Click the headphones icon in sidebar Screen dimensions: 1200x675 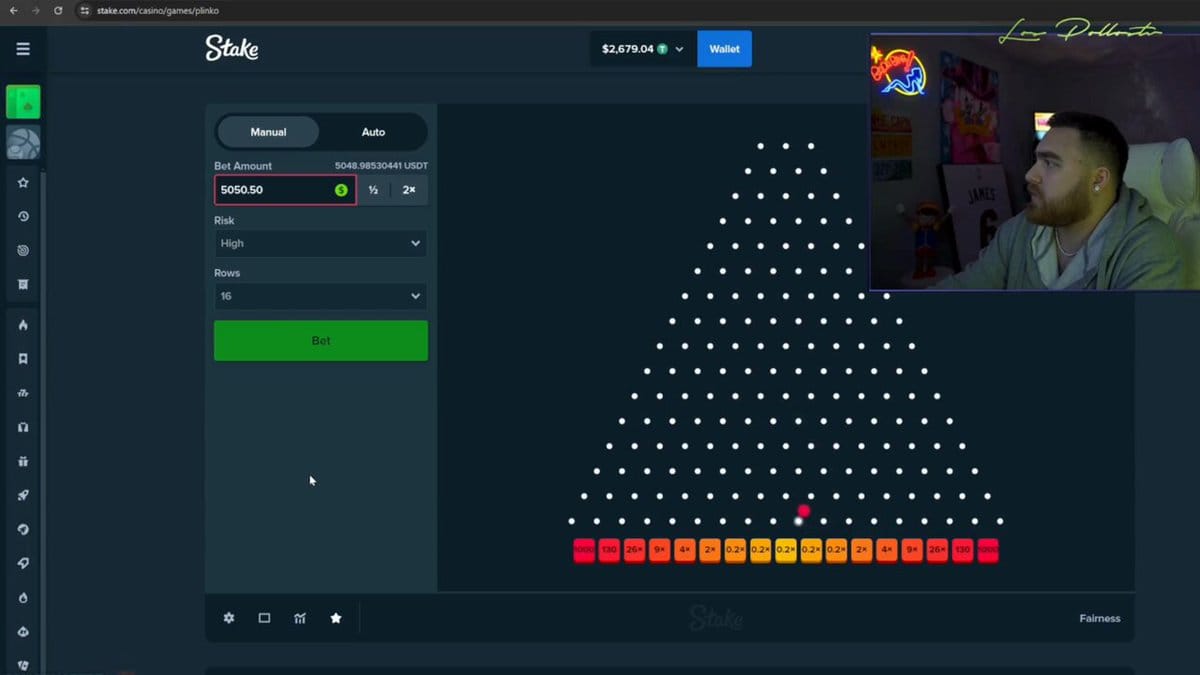[23, 427]
